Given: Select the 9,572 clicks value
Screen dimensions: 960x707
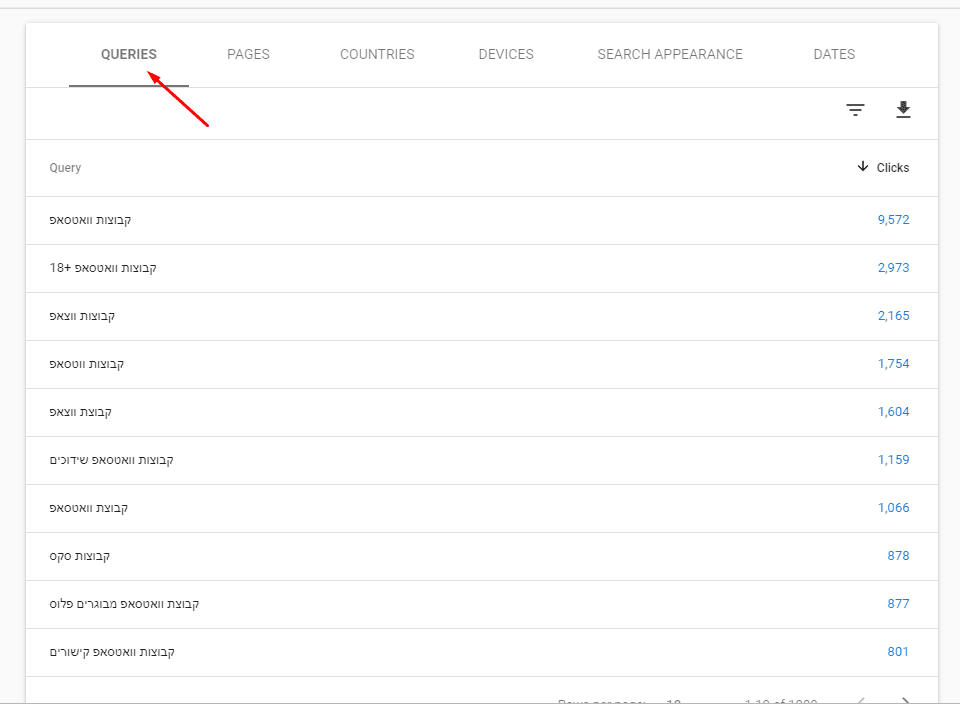Looking at the screenshot, I should pos(893,220).
